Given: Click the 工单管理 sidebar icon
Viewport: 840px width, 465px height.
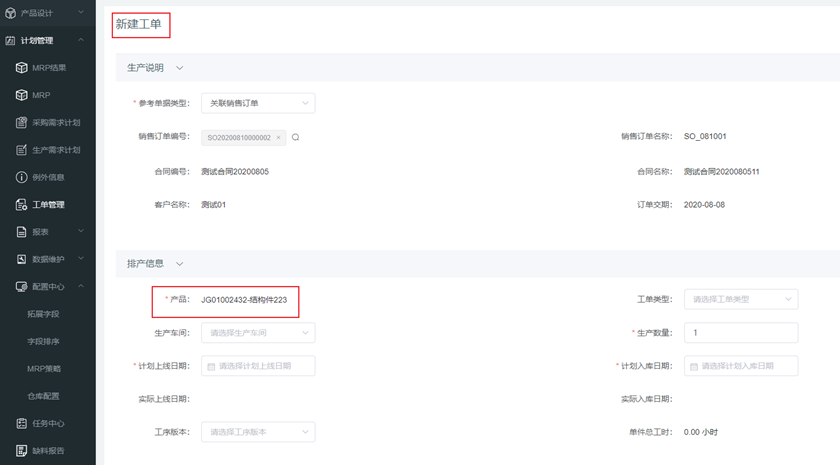Looking at the screenshot, I should [22, 205].
